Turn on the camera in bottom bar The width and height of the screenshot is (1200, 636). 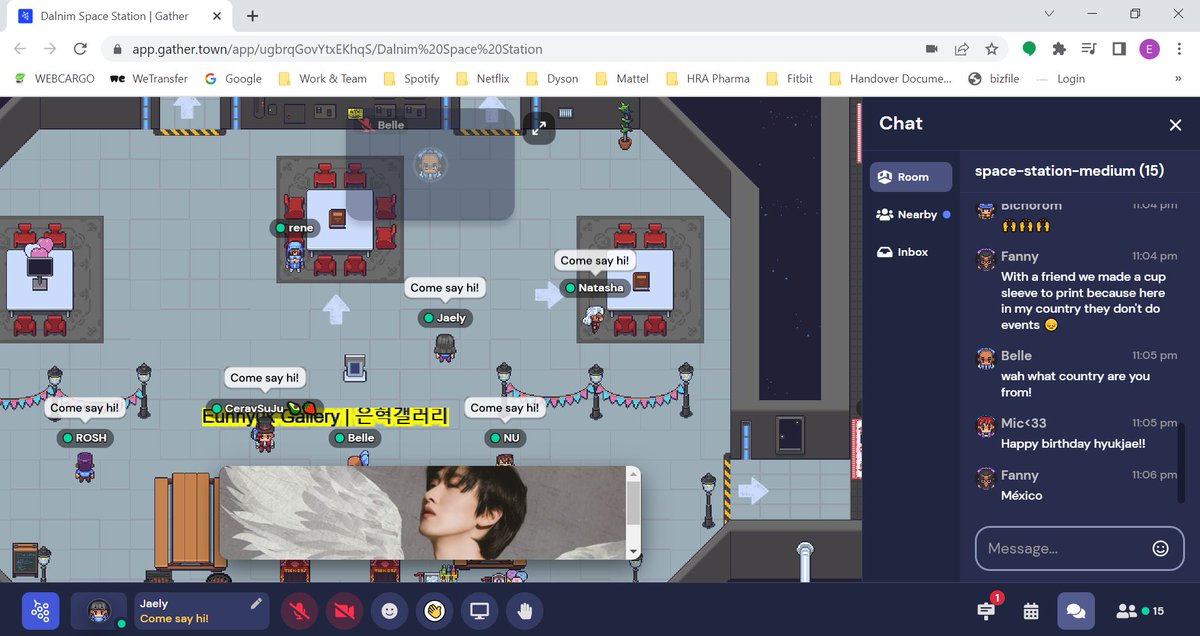[344, 611]
